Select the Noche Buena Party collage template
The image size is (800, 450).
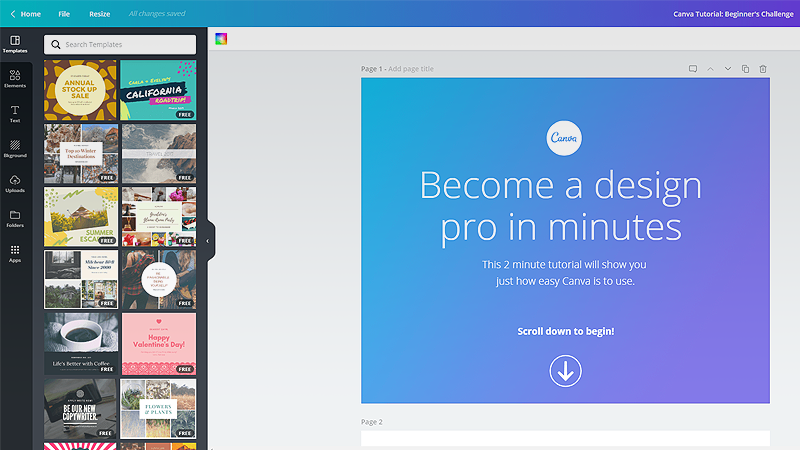(159, 216)
